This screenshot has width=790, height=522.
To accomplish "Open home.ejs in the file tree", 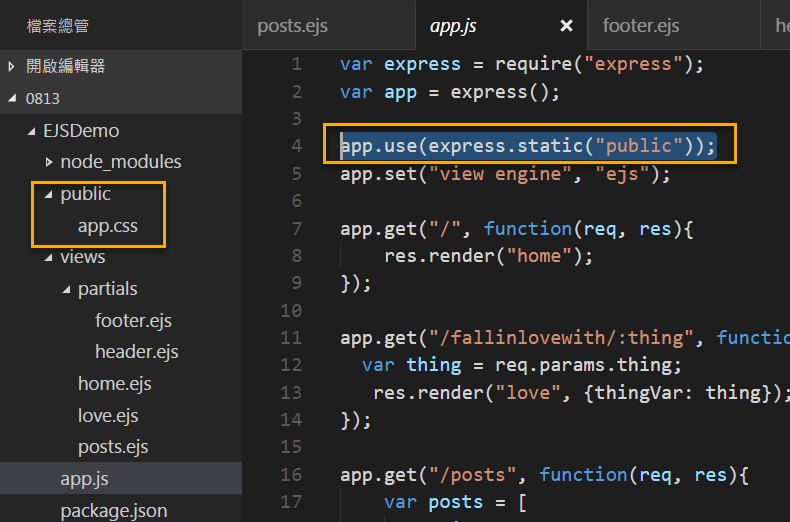I will pyautogui.click(x=114, y=384).
